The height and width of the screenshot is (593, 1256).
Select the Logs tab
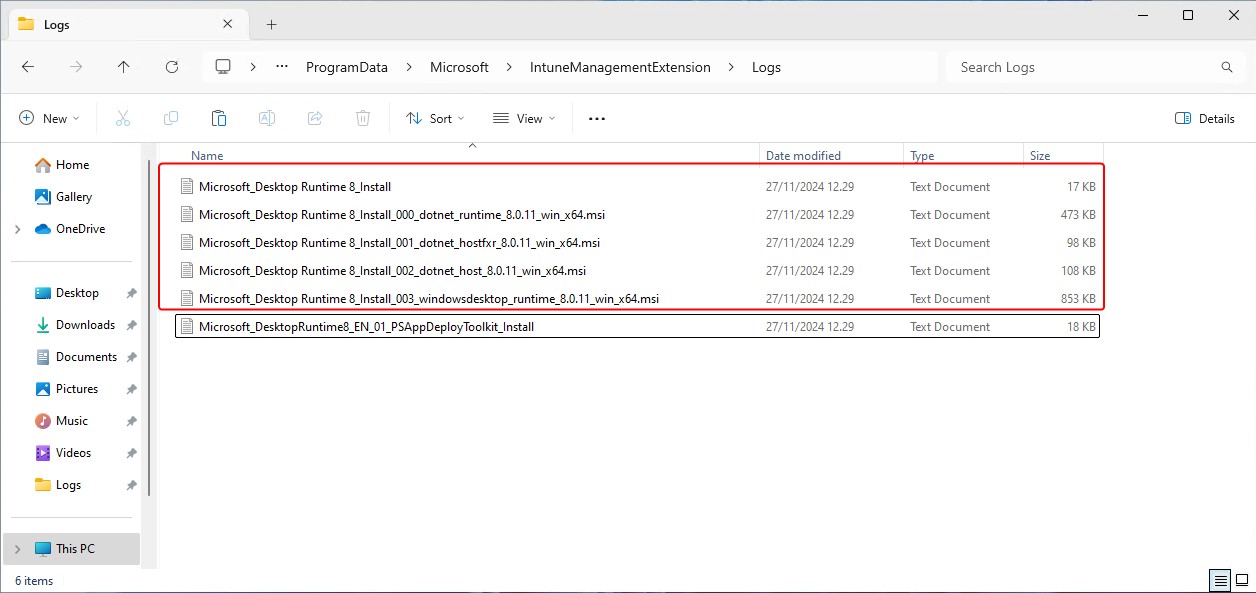[128, 25]
